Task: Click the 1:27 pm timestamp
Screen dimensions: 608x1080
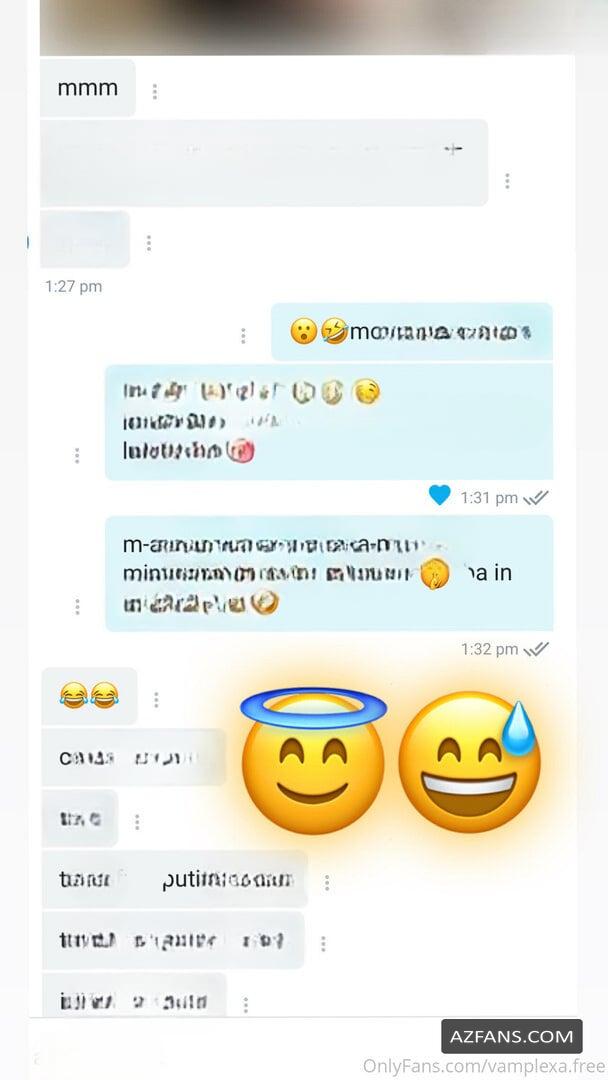Action: coord(74,287)
